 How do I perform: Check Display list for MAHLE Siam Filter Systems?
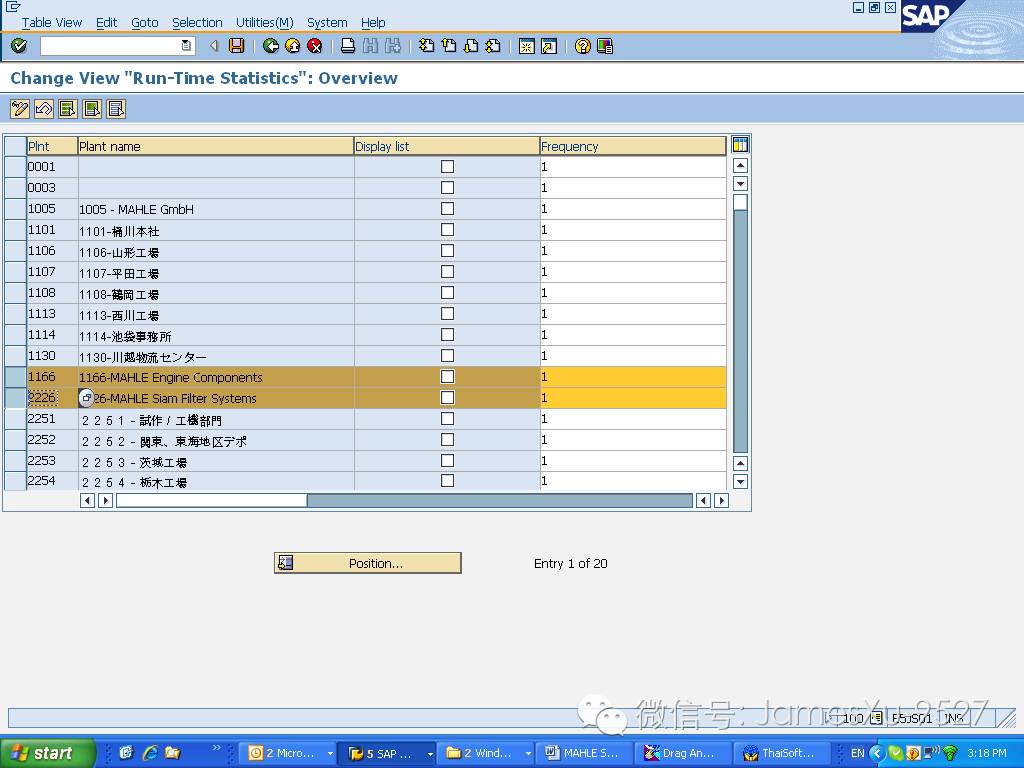coord(447,397)
